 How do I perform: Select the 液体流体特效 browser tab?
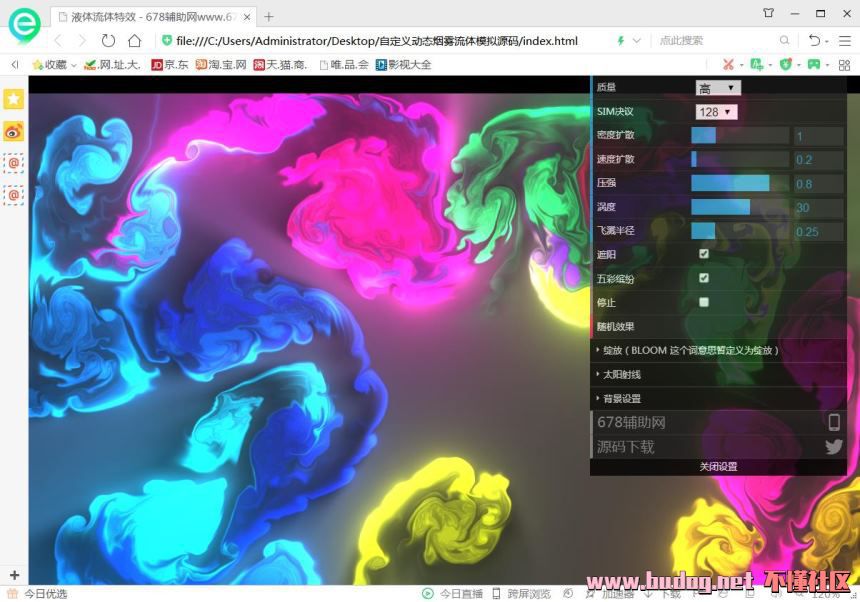click(x=154, y=17)
